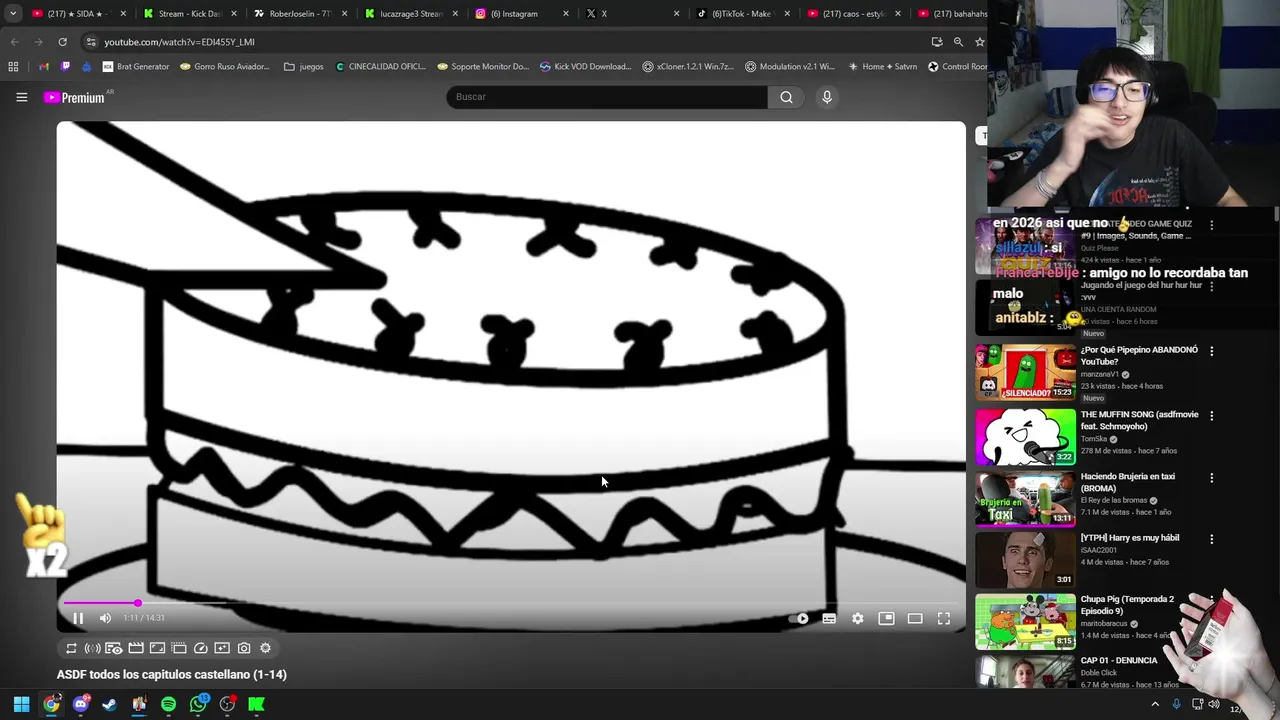Viewport: 1280px width, 720px height.
Task: Open the tab search dropdown arrow
Action: pos(13,14)
